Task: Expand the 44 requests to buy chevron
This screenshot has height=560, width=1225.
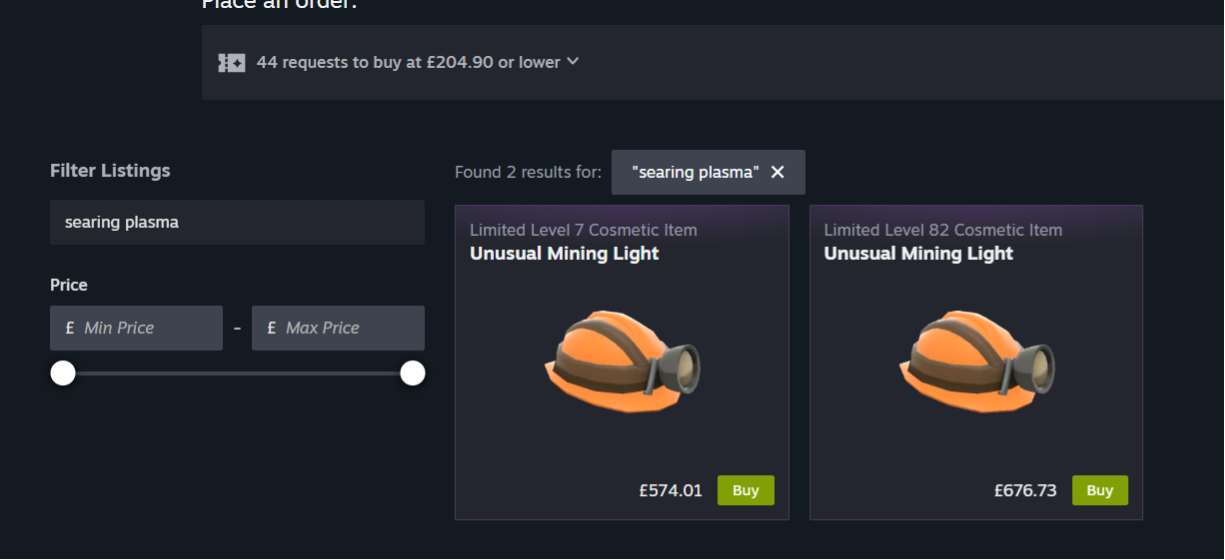Action: click(573, 61)
